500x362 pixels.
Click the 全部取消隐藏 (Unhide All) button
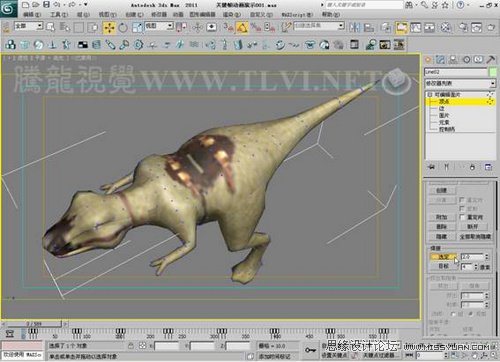[475, 236]
